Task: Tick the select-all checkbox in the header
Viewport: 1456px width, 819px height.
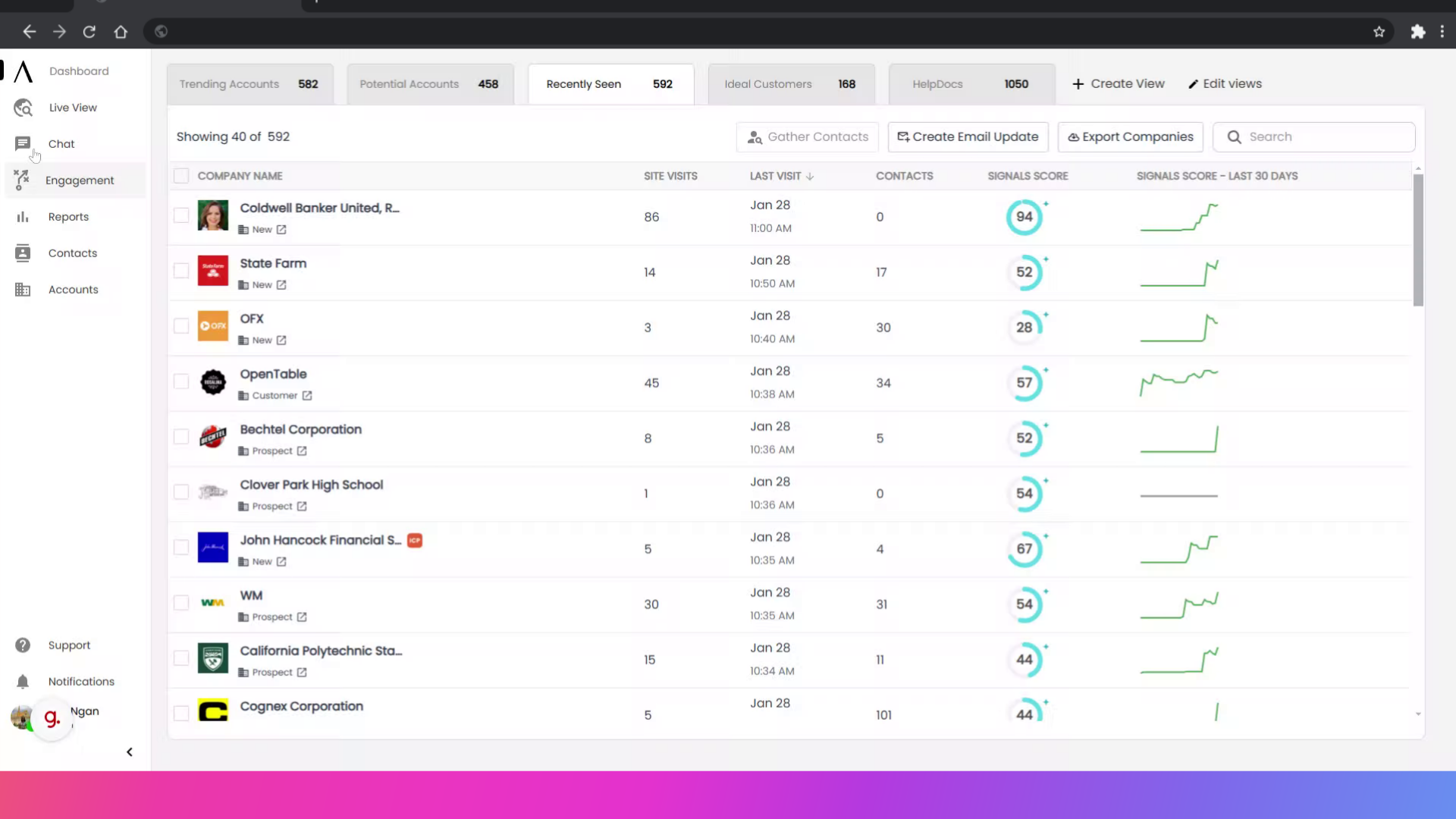Action: [x=181, y=176]
